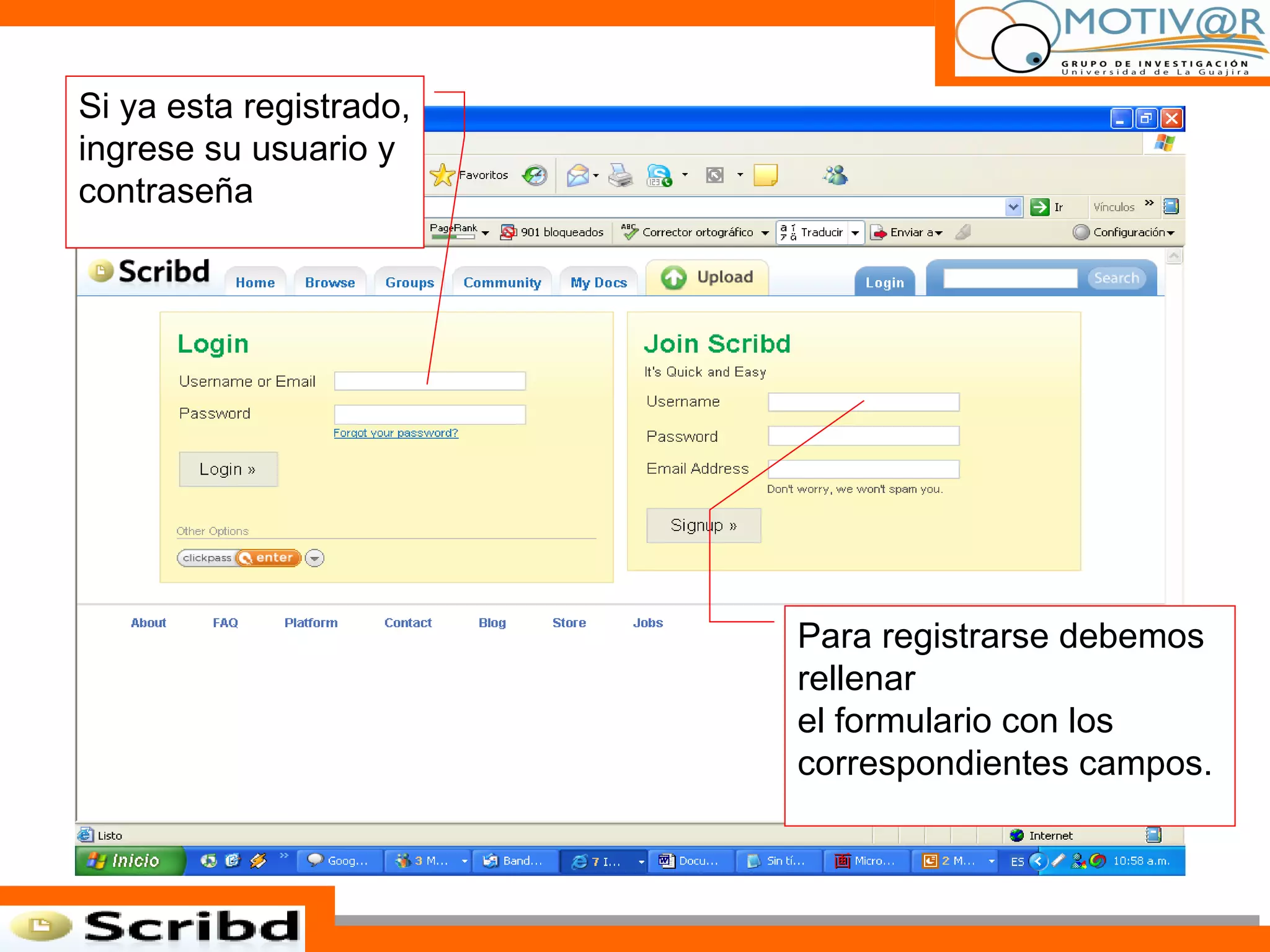Open the Platform footer link
The height and width of the screenshot is (952, 1270).
point(311,623)
